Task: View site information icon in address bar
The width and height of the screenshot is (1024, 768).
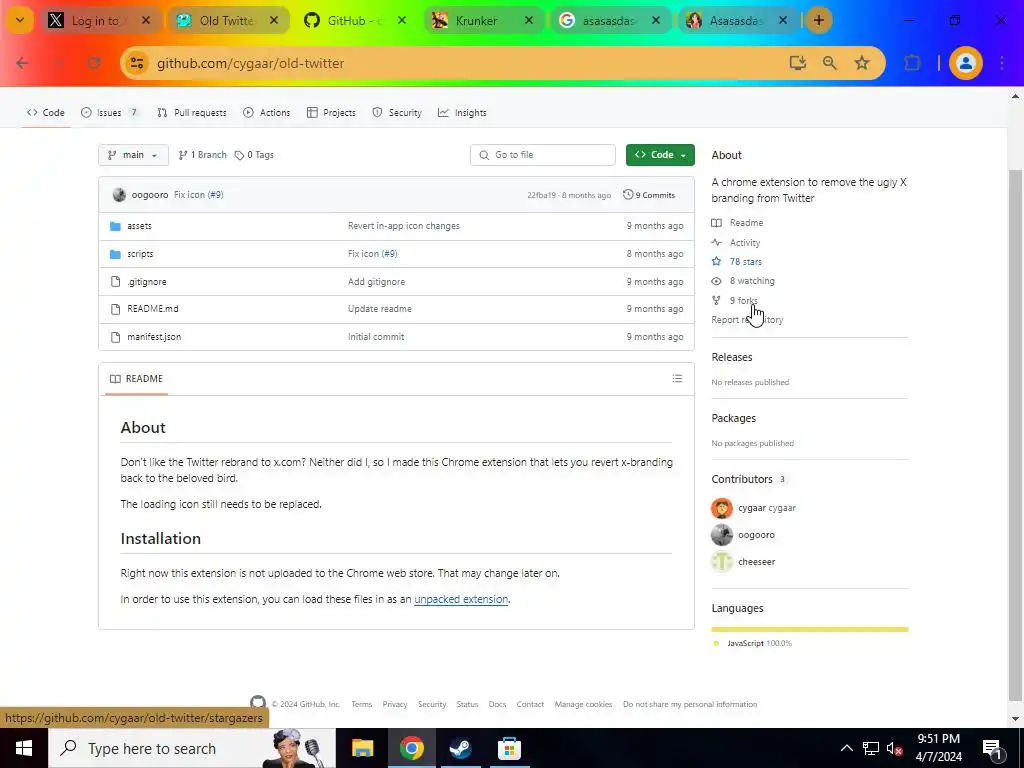Action: (137, 63)
